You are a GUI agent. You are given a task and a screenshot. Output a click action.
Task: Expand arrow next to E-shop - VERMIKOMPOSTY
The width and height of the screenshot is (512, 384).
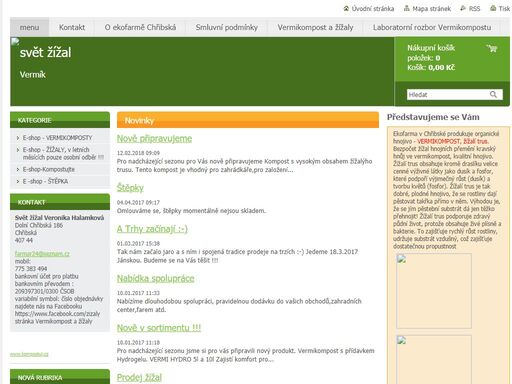pyautogui.click(x=18, y=138)
